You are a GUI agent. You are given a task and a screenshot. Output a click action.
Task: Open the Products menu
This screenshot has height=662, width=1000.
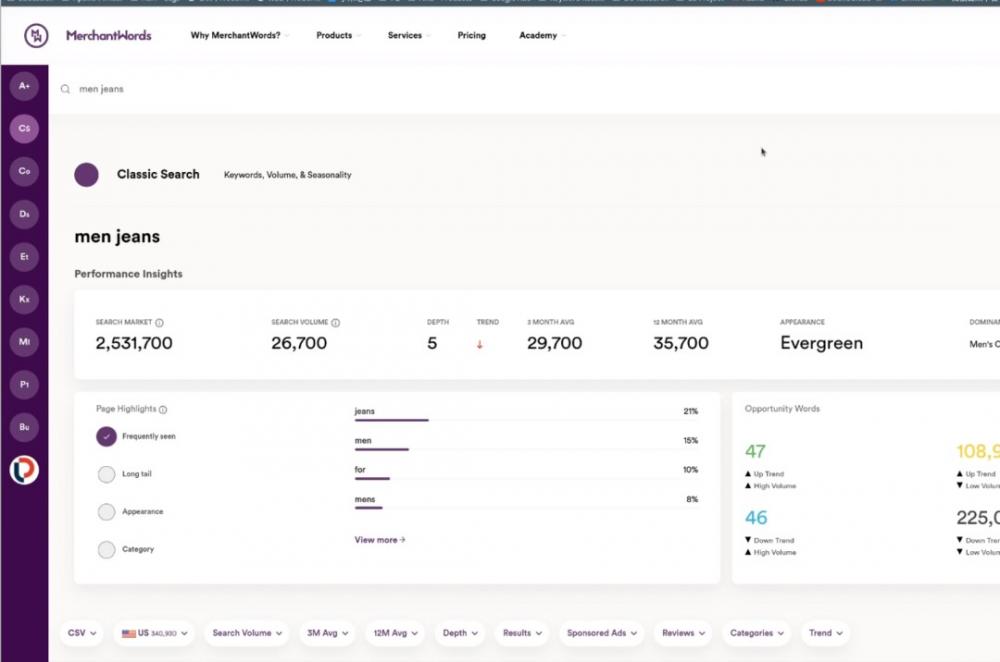coord(338,36)
